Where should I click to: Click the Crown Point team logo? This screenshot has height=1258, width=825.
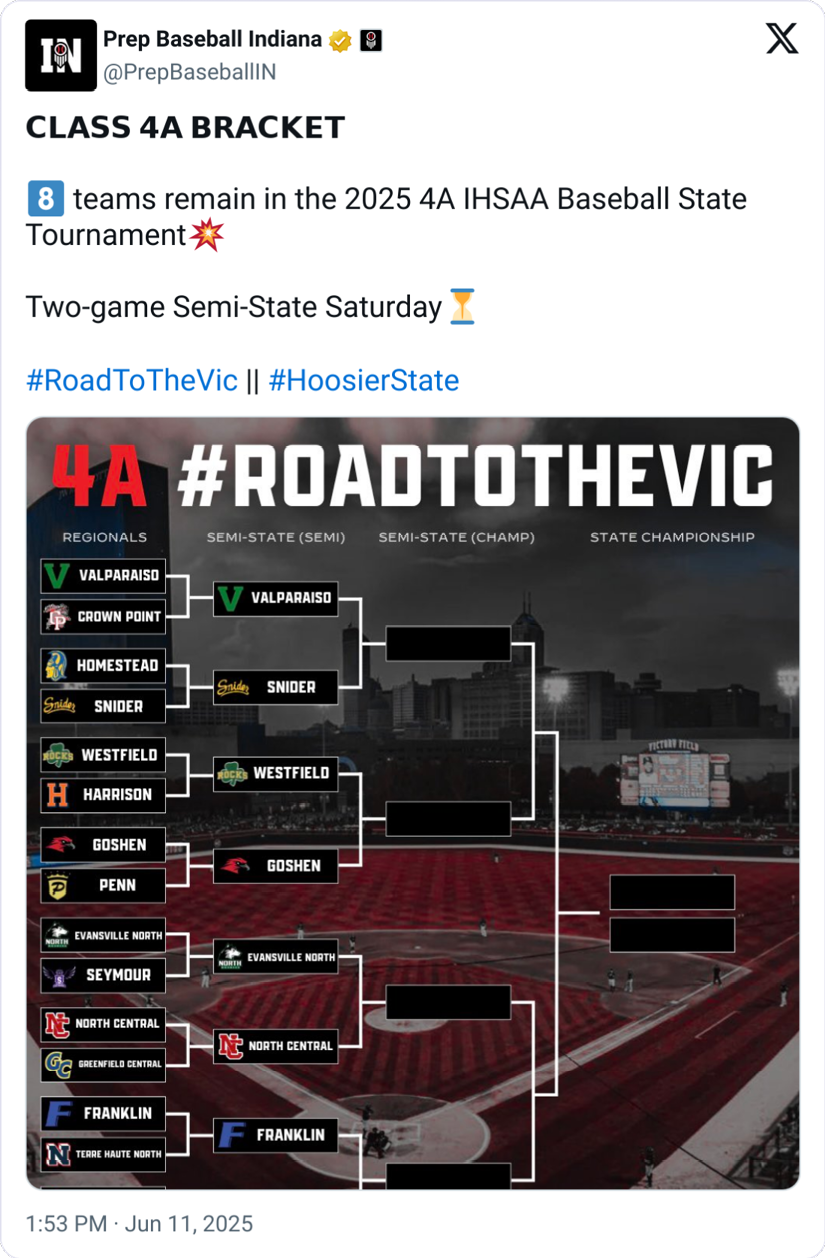pos(57,617)
